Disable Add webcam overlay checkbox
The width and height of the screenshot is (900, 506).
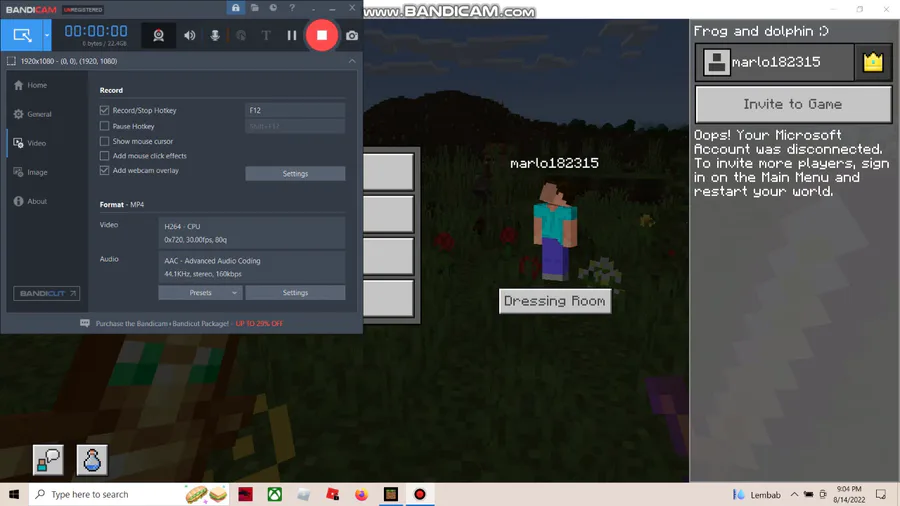pos(104,170)
